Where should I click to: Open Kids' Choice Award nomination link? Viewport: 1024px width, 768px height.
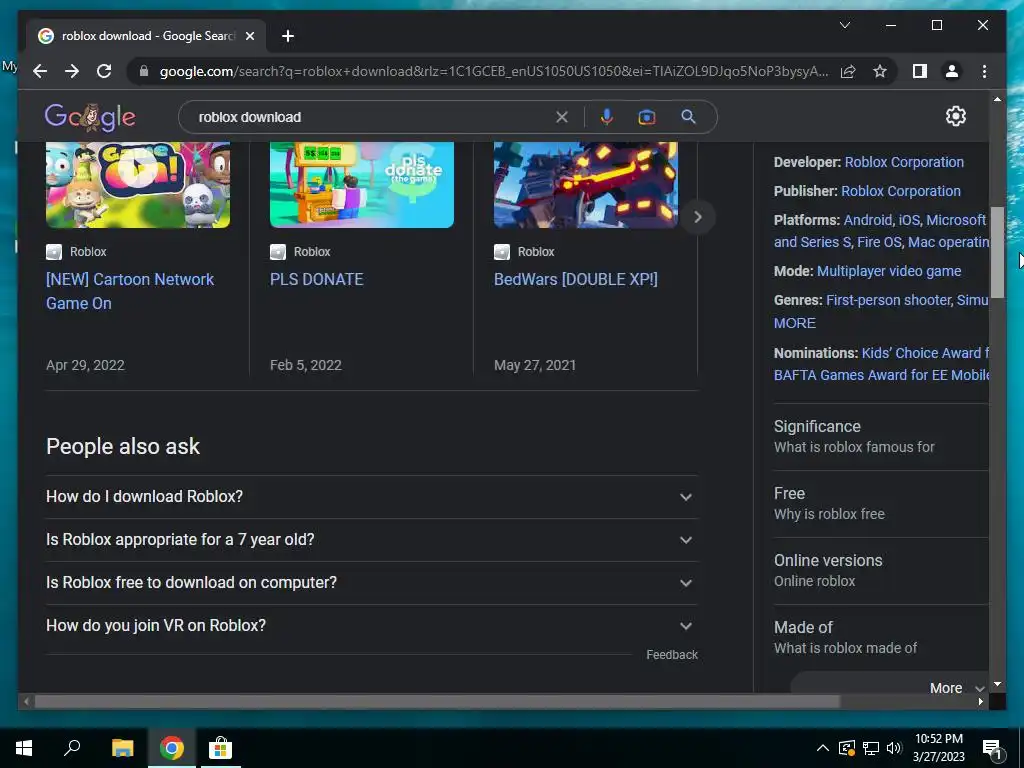(925, 353)
